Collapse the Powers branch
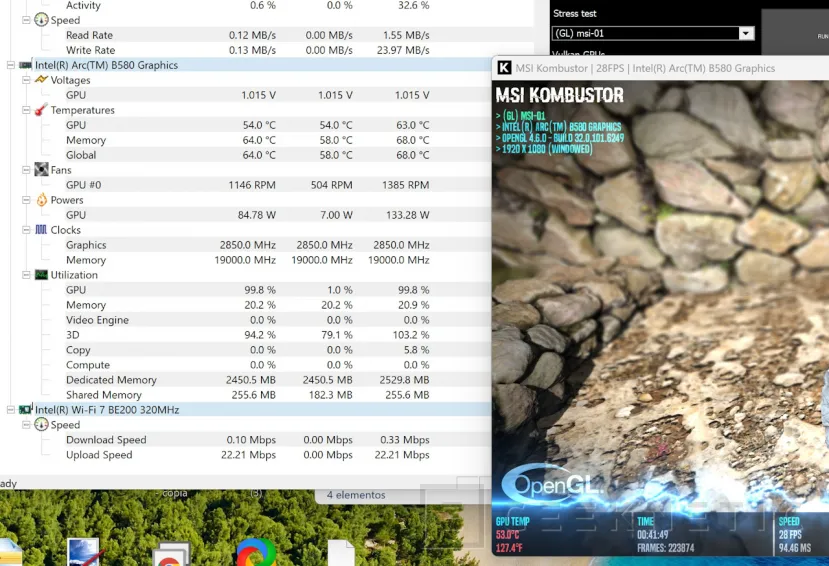This screenshot has width=829, height=566. 26,200
